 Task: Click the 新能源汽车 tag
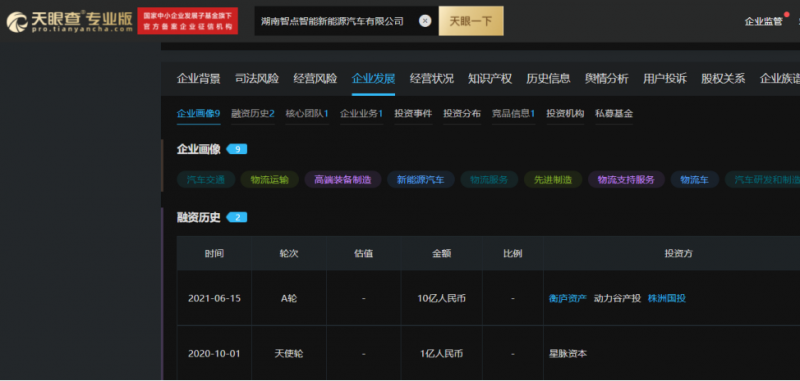[x=421, y=180]
